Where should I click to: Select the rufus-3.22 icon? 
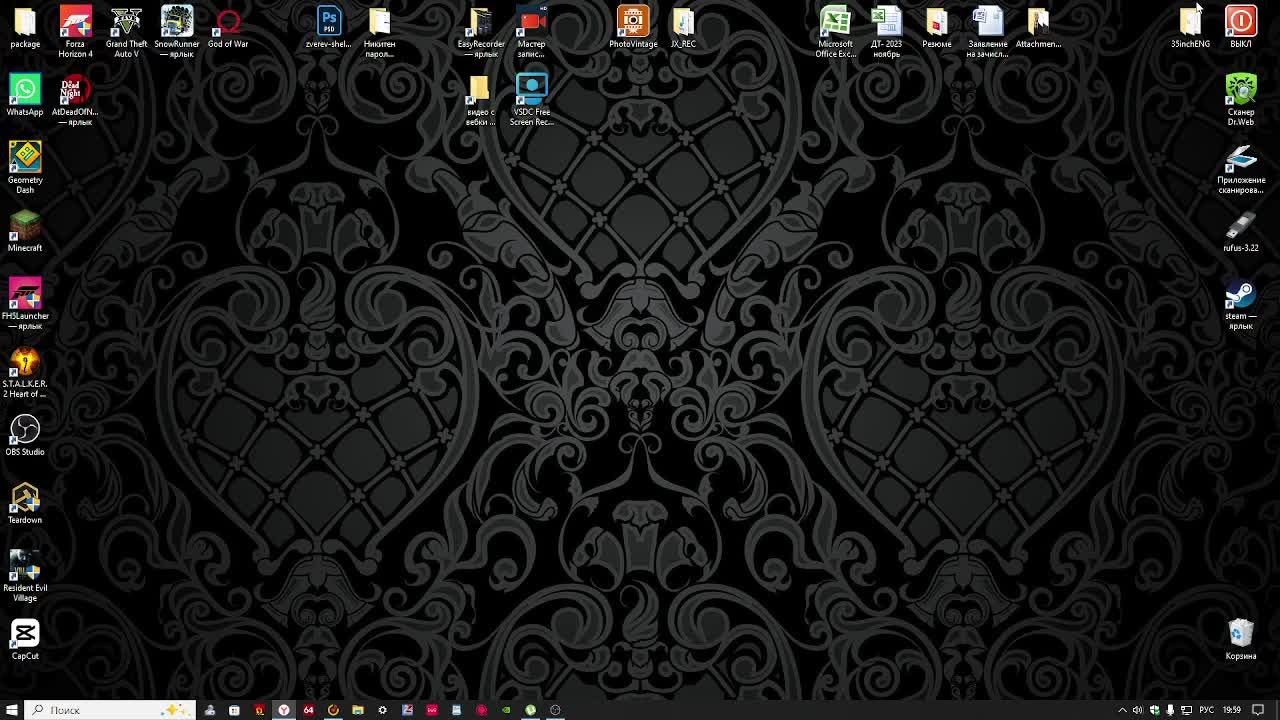click(x=1241, y=231)
